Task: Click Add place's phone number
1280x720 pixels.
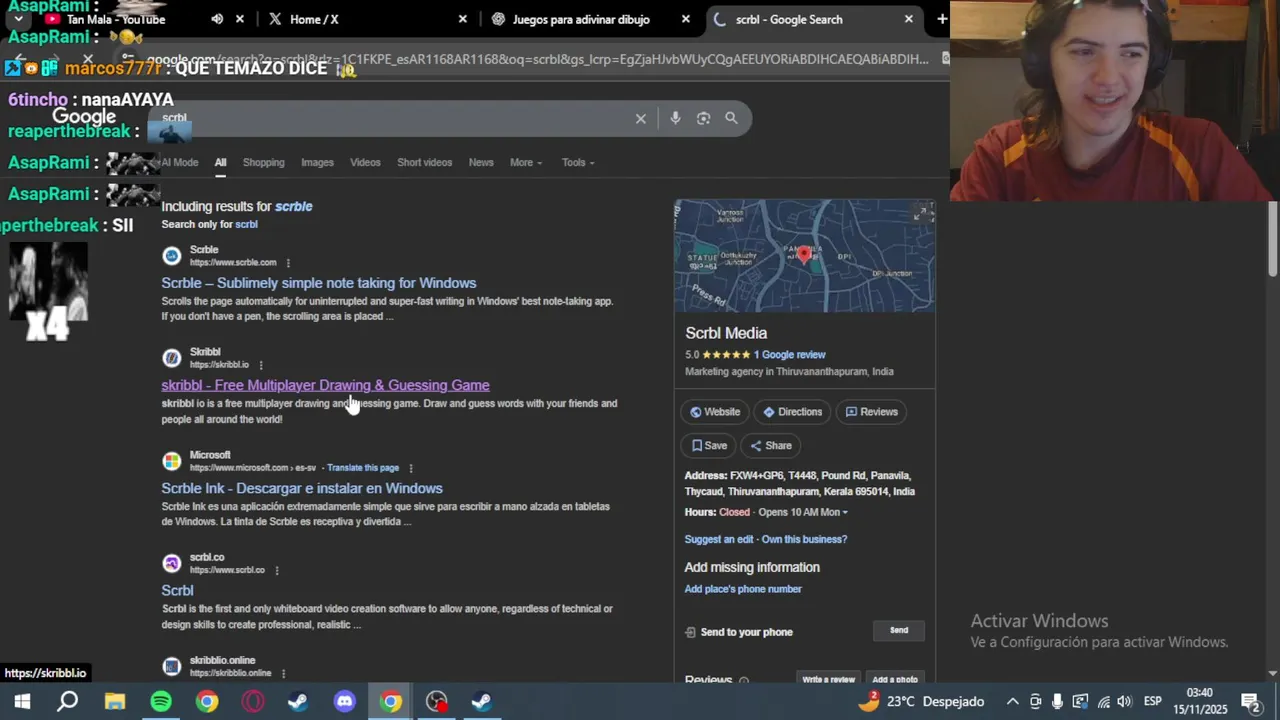Action: (743, 589)
